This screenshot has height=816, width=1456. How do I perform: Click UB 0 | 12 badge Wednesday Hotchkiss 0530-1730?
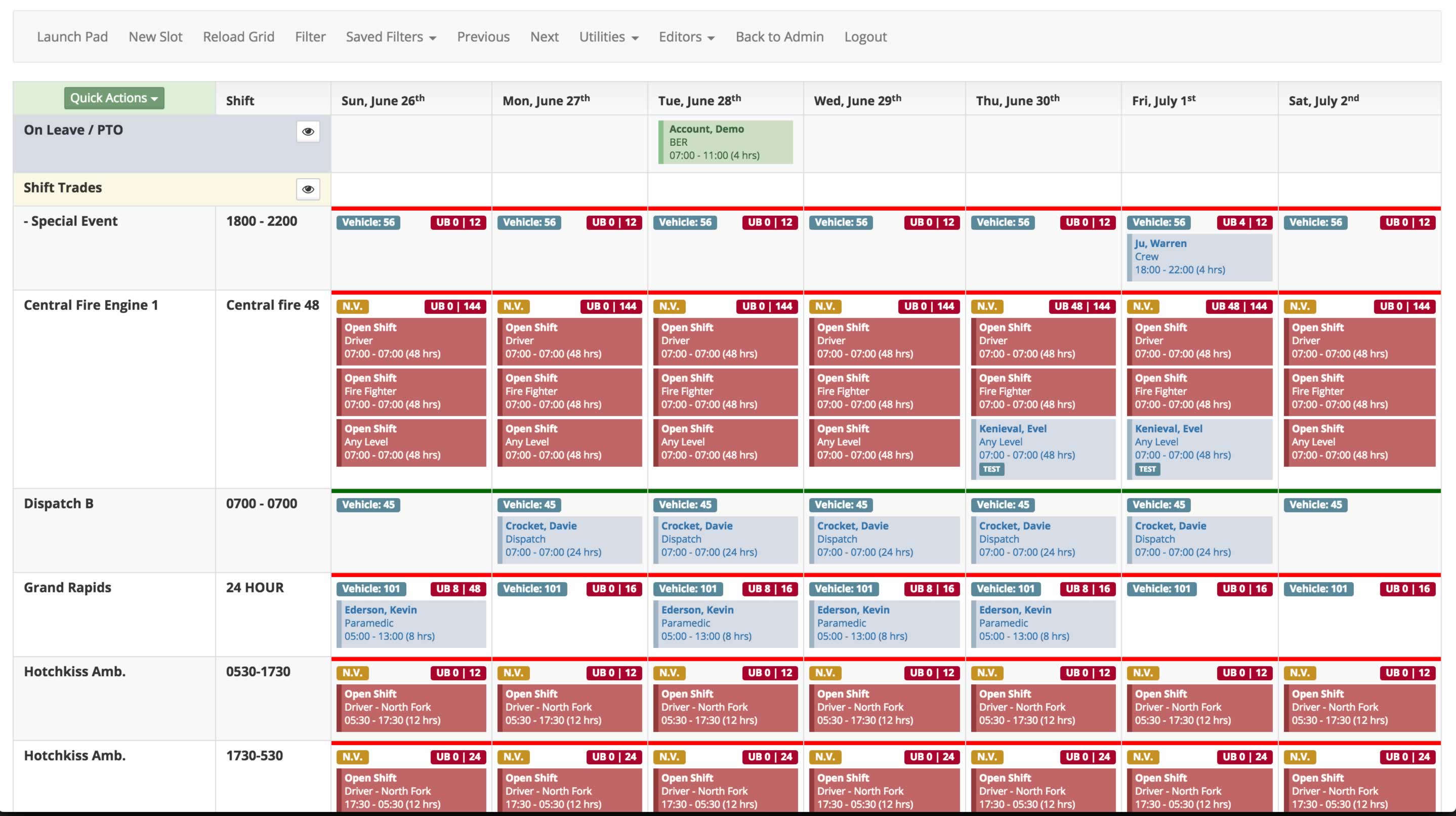pos(932,673)
